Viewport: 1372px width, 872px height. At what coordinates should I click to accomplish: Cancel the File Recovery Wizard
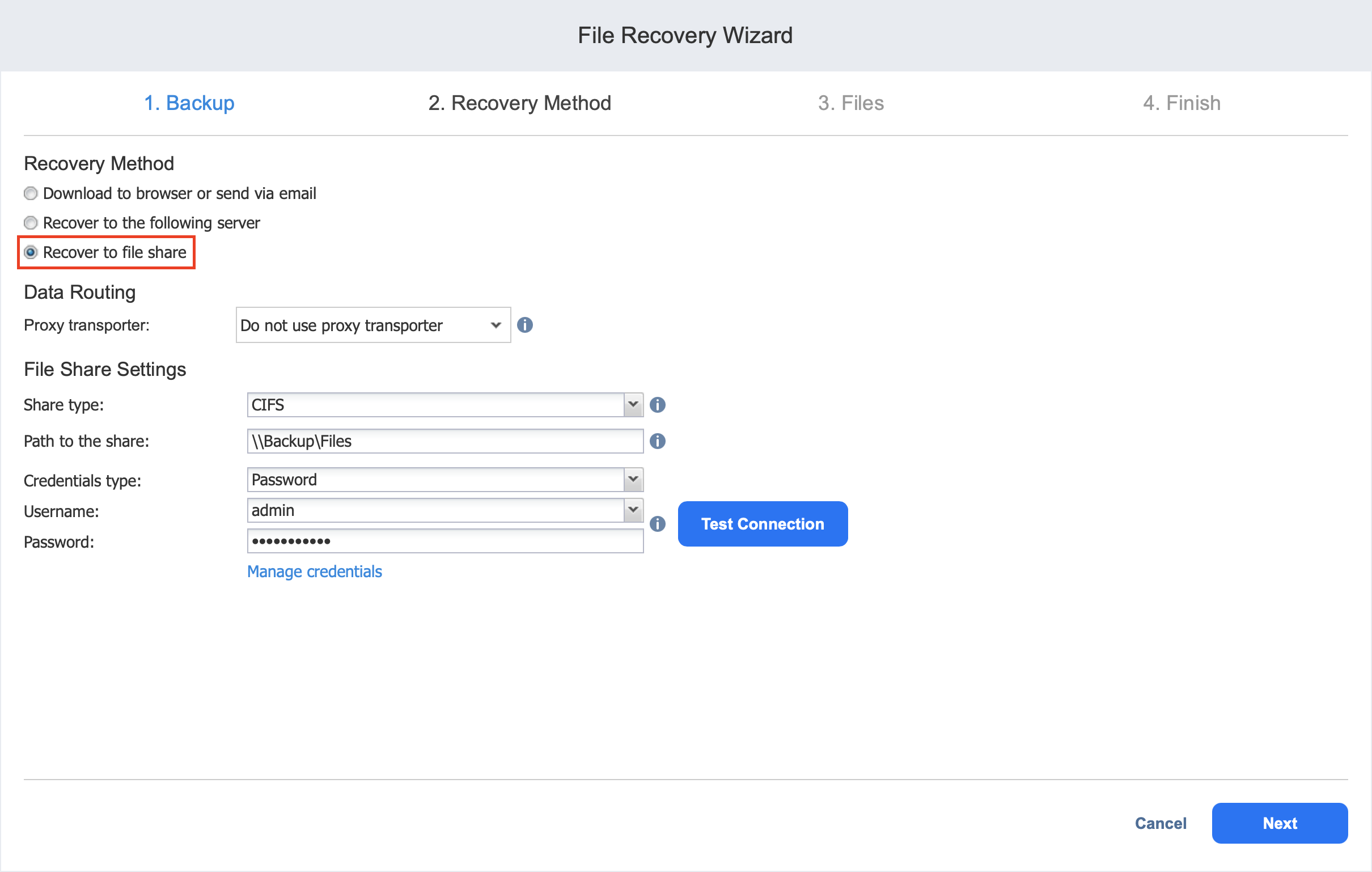(x=1160, y=823)
